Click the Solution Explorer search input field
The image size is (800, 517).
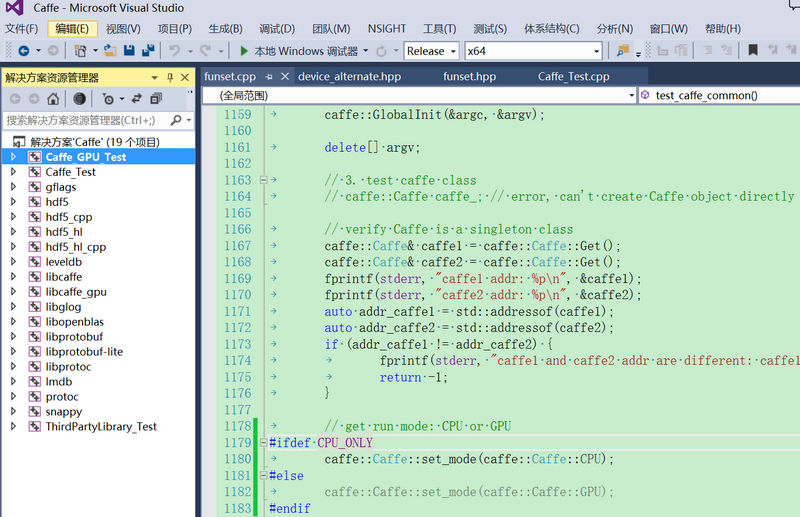[x=87, y=120]
